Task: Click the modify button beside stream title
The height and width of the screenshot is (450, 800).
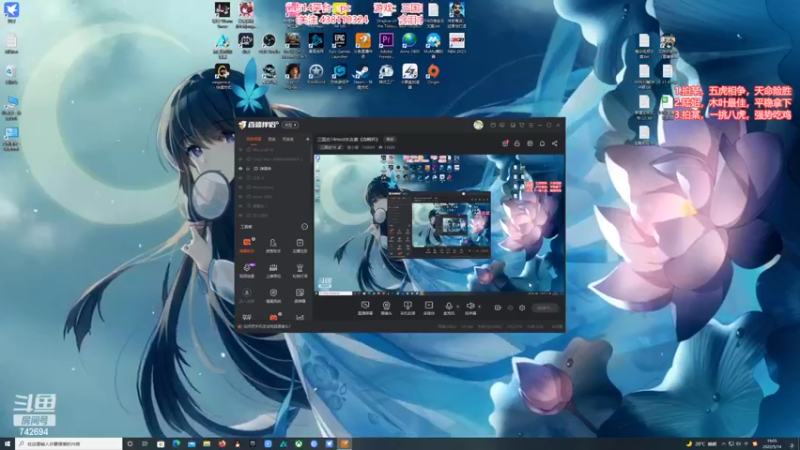Action: tap(390, 139)
